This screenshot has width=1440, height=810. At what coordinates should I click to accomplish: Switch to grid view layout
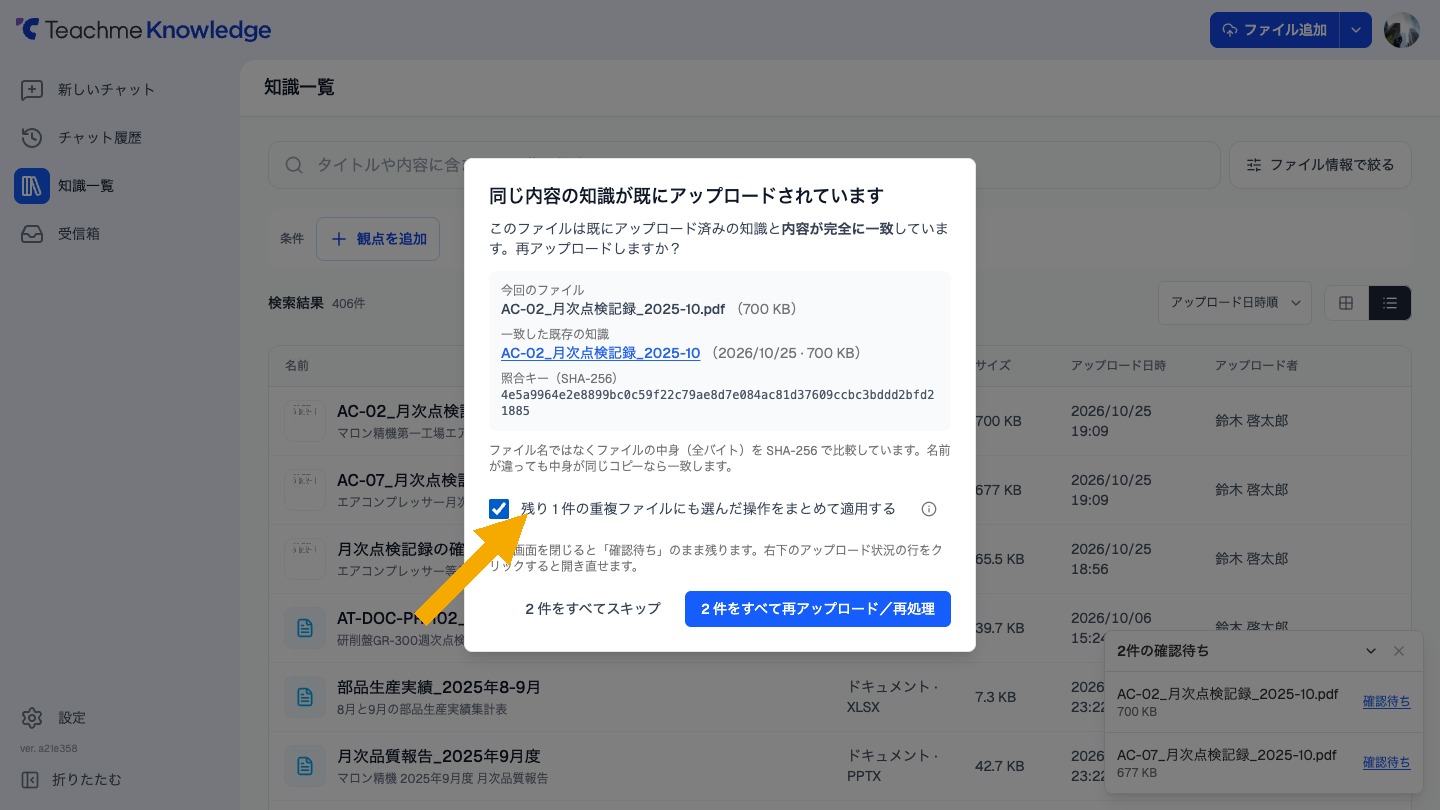click(1346, 303)
